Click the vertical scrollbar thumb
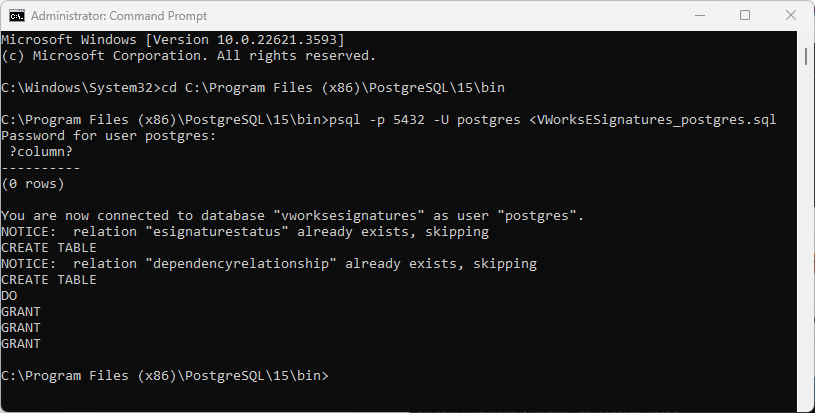Image resolution: width=815 pixels, height=413 pixels. [x=806, y=57]
